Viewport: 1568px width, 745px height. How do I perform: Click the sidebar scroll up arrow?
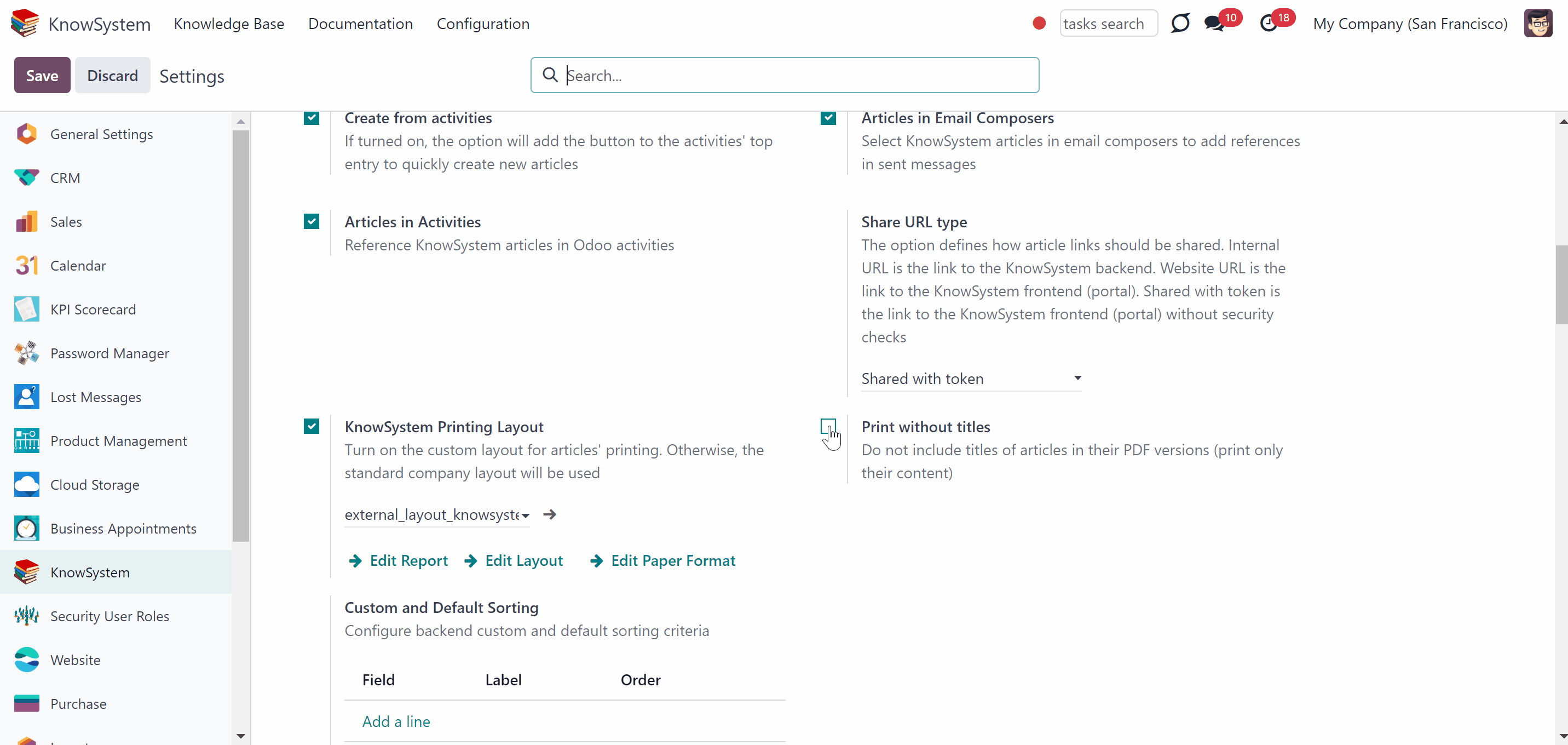[x=241, y=121]
